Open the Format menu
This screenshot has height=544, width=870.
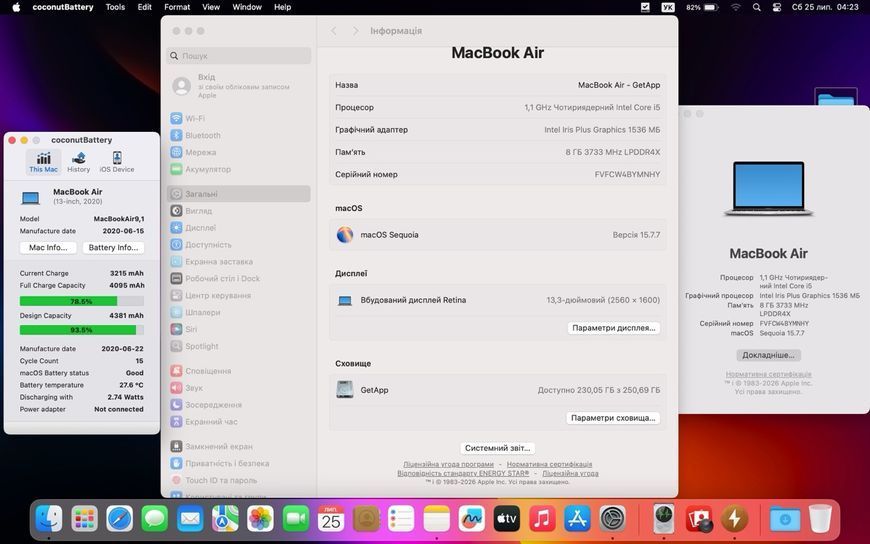click(177, 7)
